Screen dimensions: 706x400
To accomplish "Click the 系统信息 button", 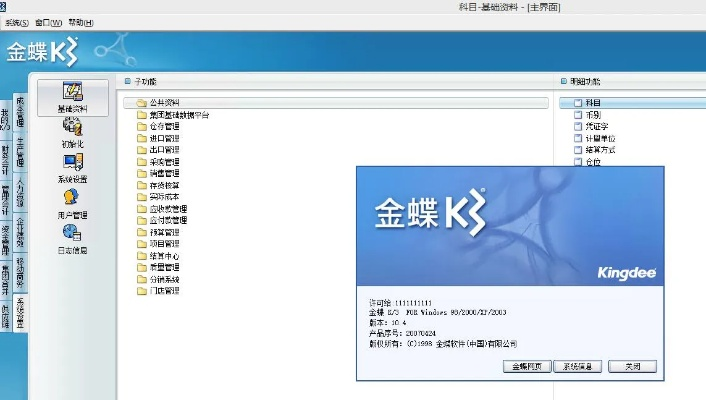I will click(580, 367).
